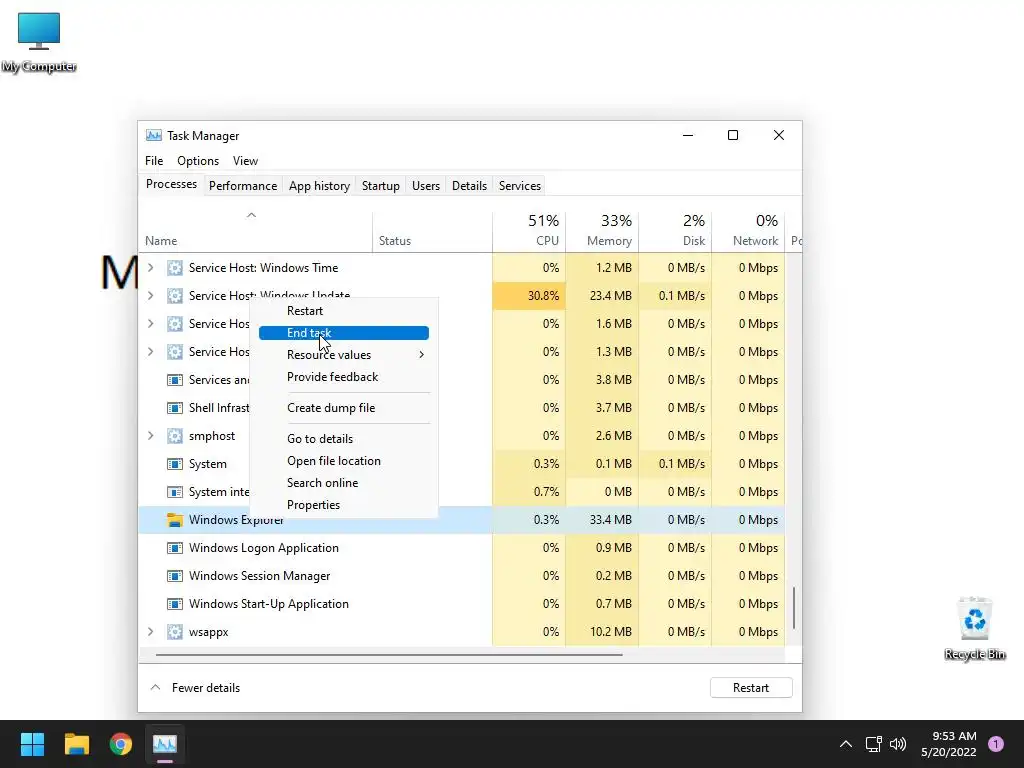Click the Service Host: Windows Time gear icon
The height and width of the screenshot is (768, 1024).
click(174, 268)
